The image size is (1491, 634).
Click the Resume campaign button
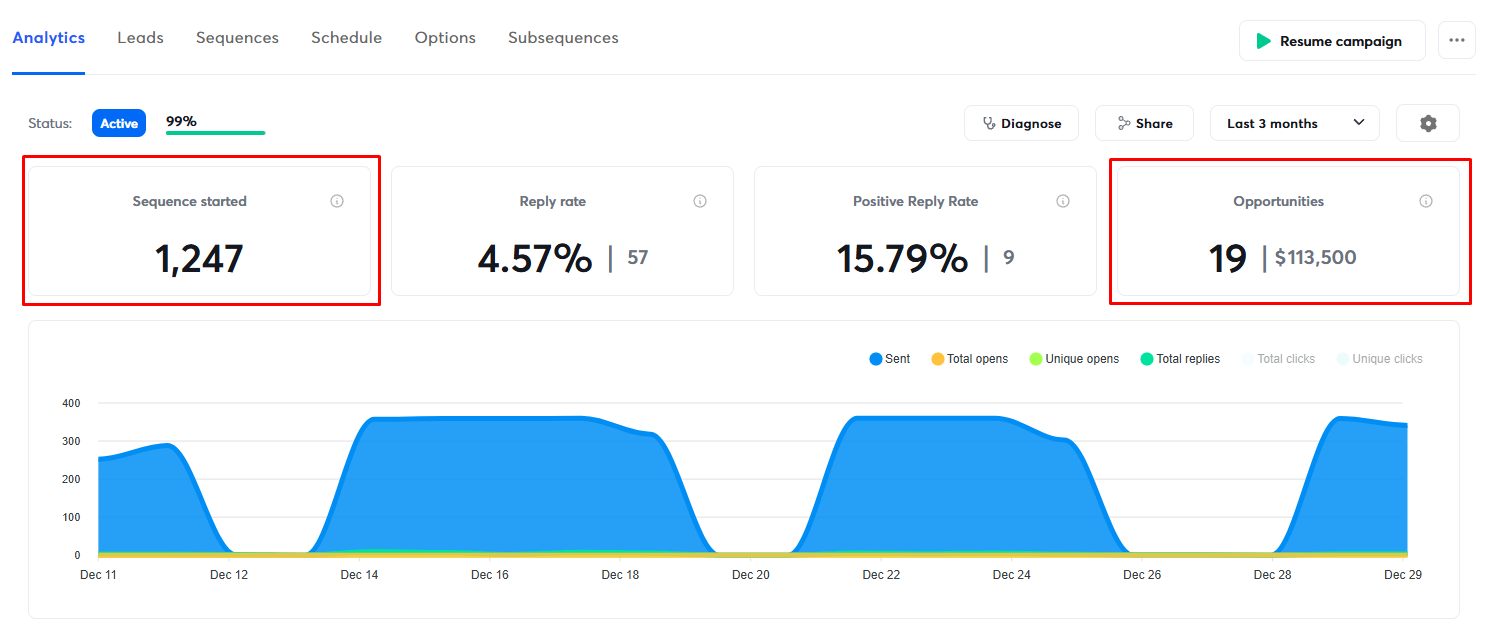(x=1331, y=40)
